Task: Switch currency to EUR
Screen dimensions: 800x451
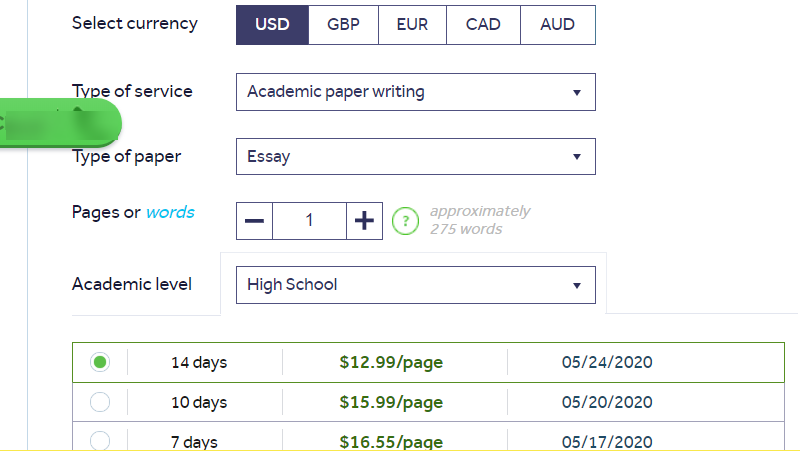Action: 412,25
